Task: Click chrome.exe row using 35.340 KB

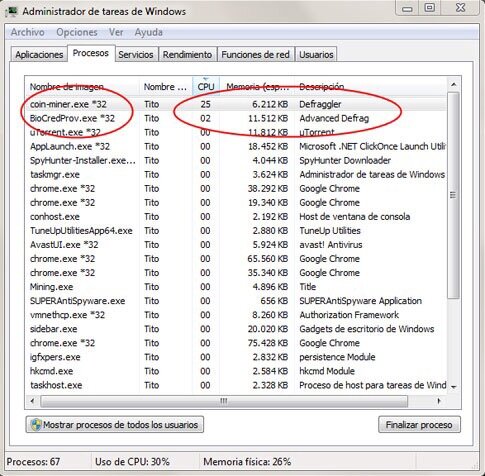Action: click(x=236, y=273)
